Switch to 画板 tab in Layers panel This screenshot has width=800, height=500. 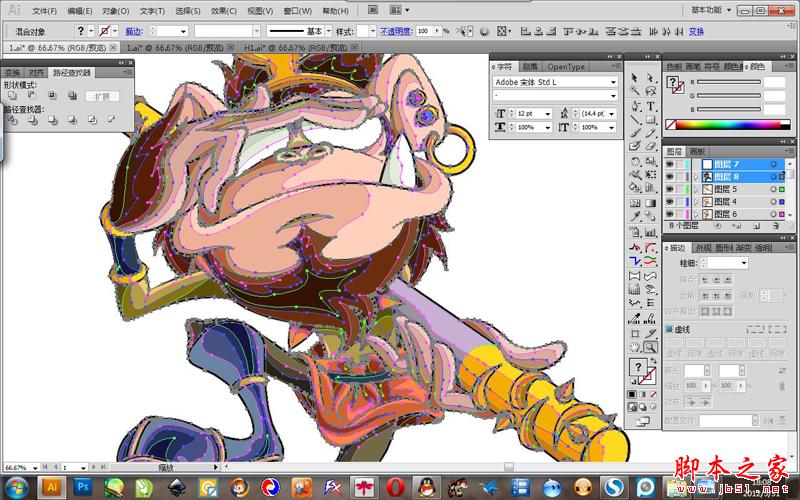click(x=697, y=152)
